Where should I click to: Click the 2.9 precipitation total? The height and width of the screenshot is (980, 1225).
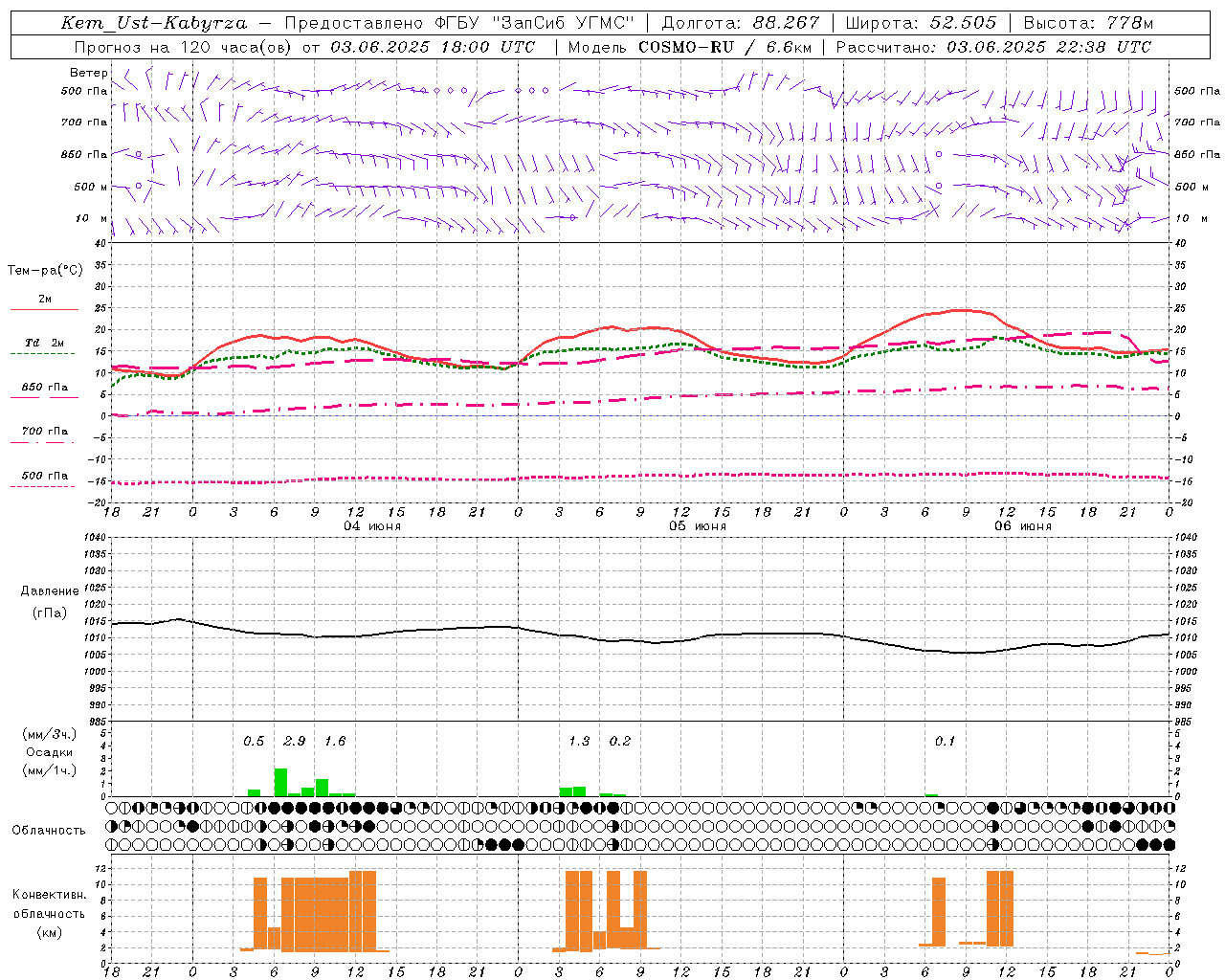pos(295,741)
